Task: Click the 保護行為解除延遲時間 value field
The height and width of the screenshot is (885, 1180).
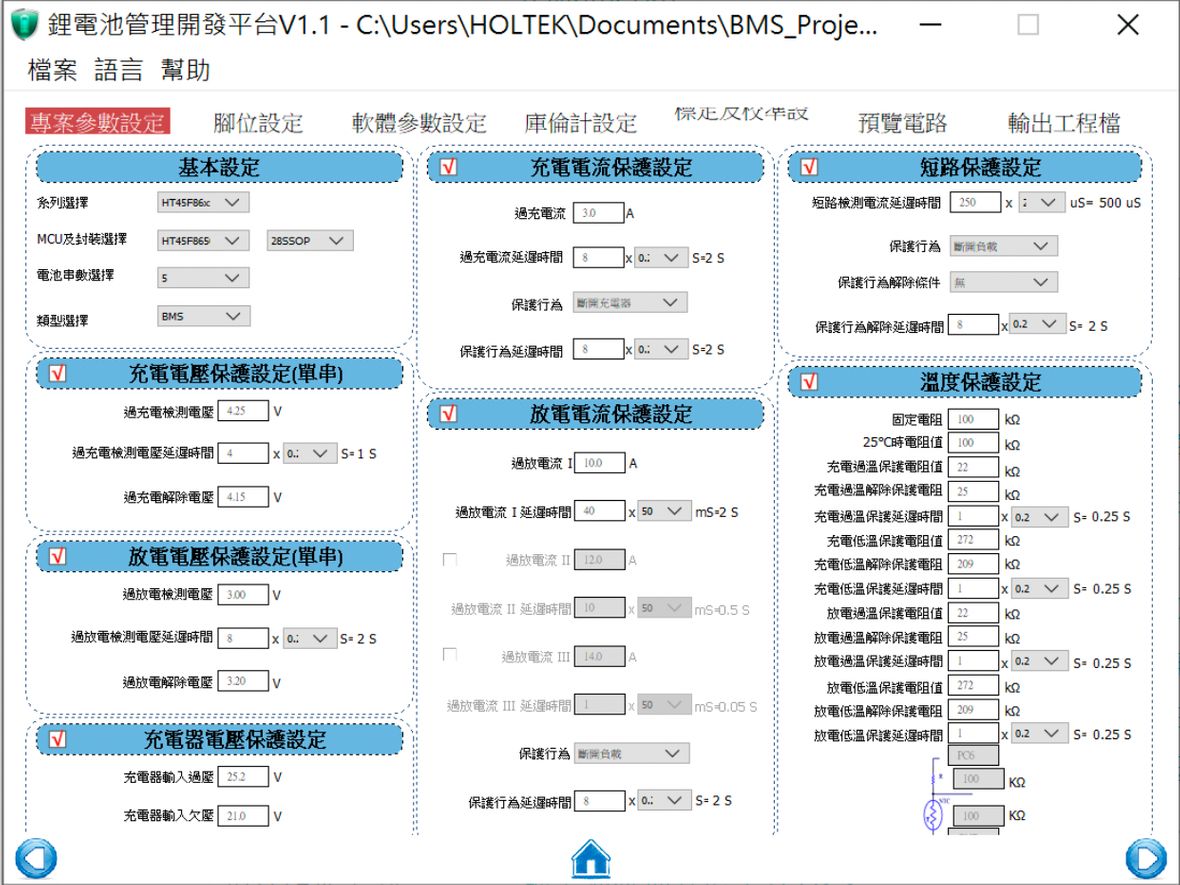Action: 973,325
